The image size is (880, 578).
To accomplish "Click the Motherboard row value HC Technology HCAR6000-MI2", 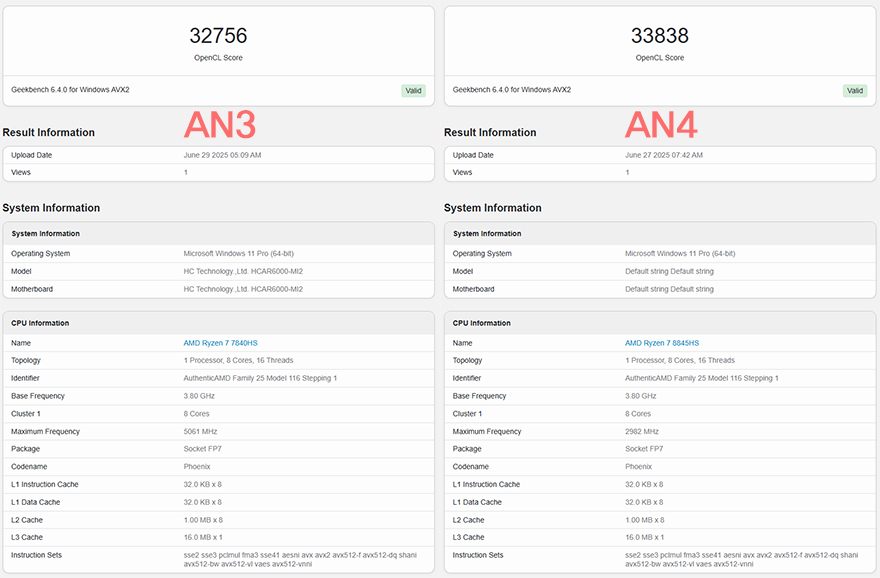I will (243, 290).
